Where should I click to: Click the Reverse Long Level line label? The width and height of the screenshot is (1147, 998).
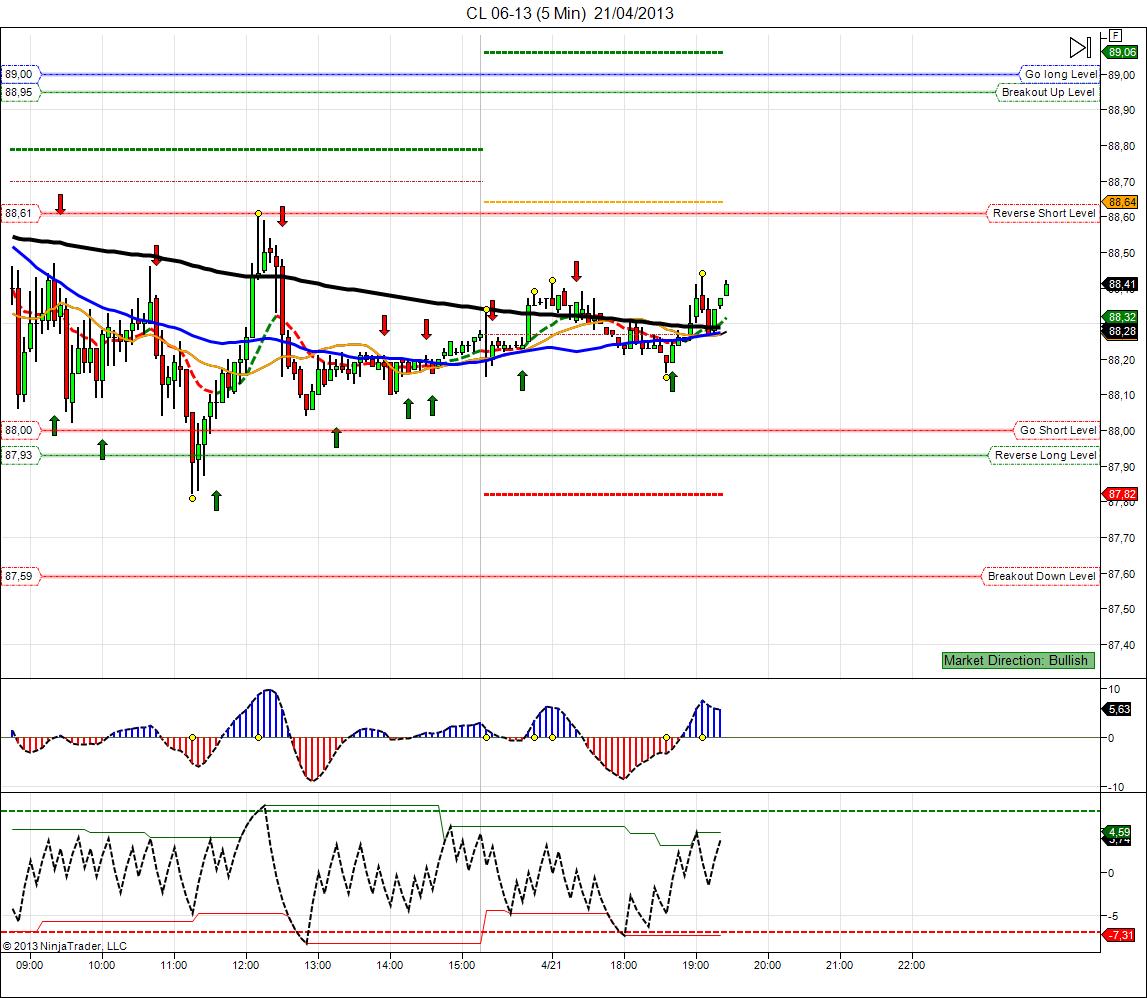[1045, 455]
